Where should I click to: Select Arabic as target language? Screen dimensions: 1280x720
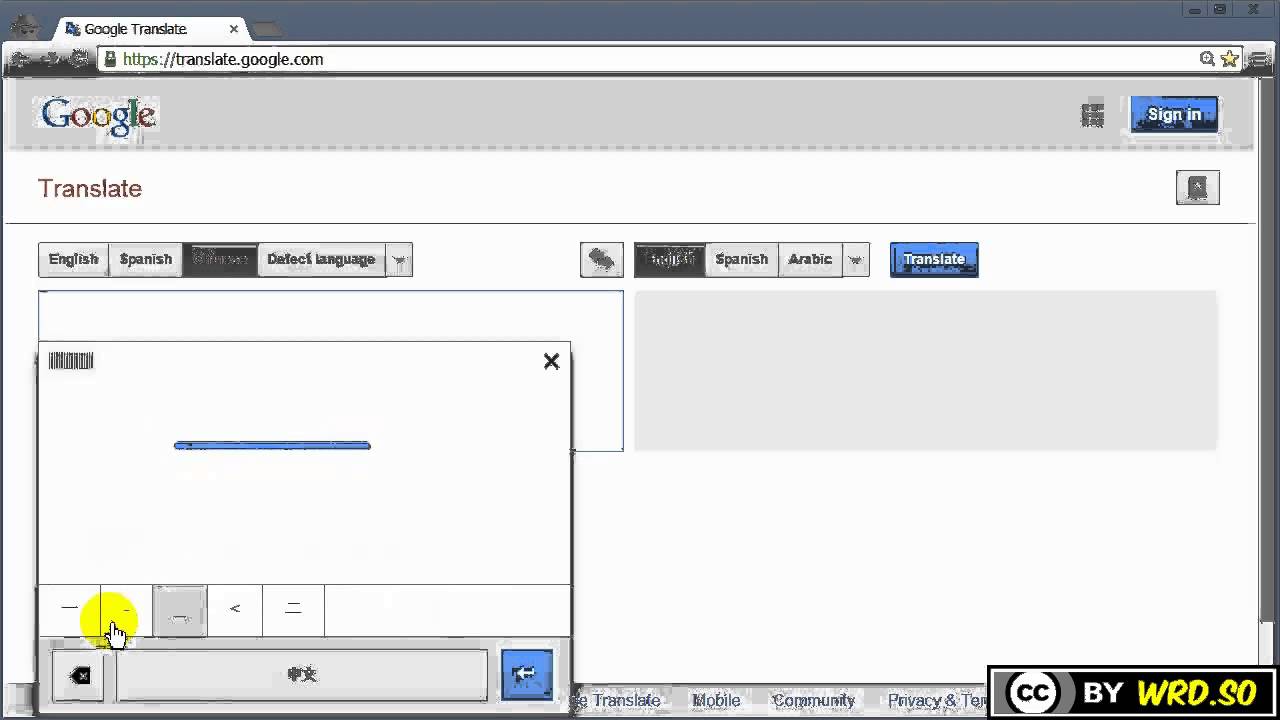[810, 259]
